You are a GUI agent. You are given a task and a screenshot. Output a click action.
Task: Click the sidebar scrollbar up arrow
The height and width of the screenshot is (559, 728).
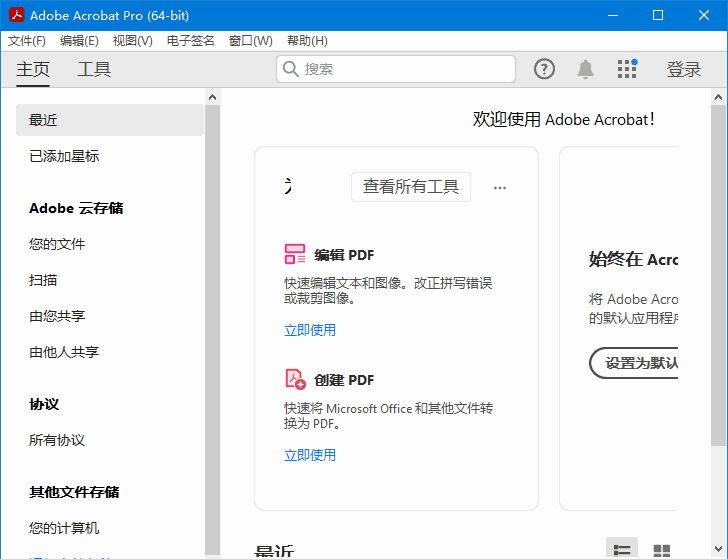click(x=212, y=97)
